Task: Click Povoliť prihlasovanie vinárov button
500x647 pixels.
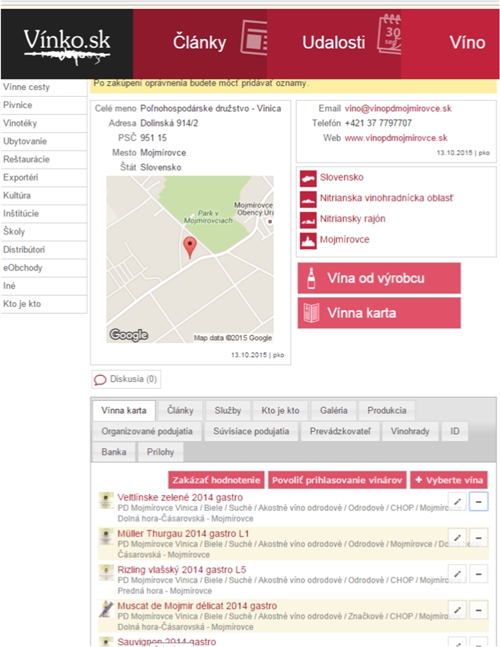Action: (337, 480)
